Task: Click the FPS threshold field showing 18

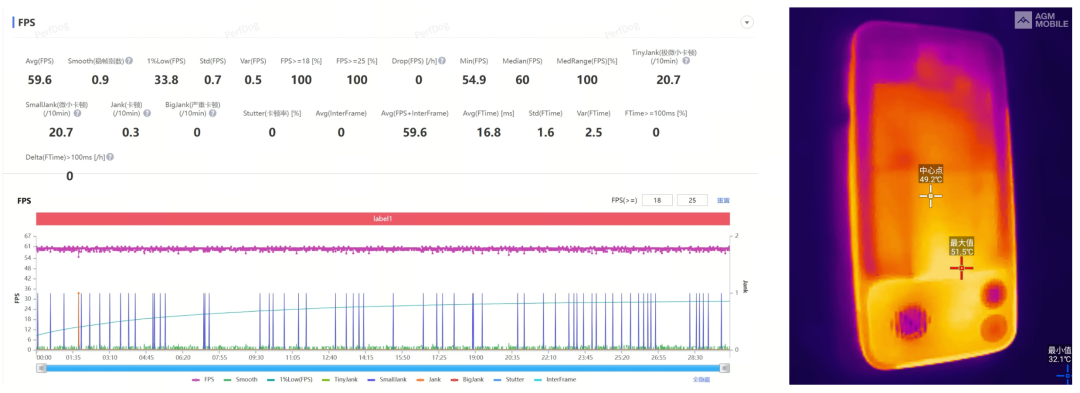Action: pyautogui.click(x=657, y=200)
